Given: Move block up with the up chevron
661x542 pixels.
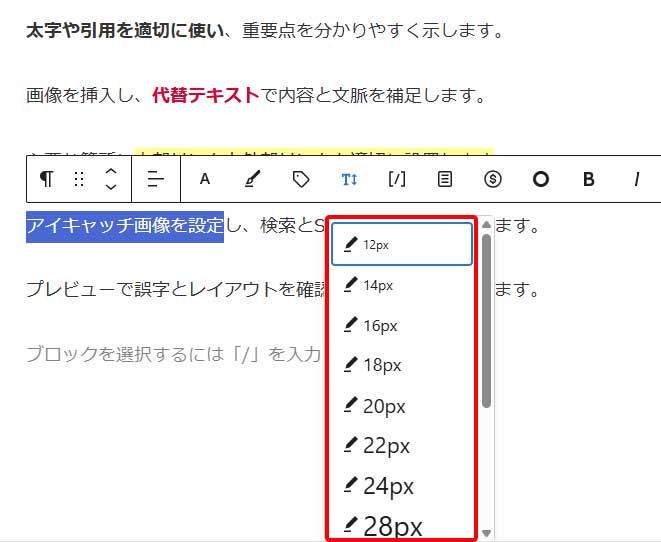Looking at the screenshot, I should (x=111, y=171).
